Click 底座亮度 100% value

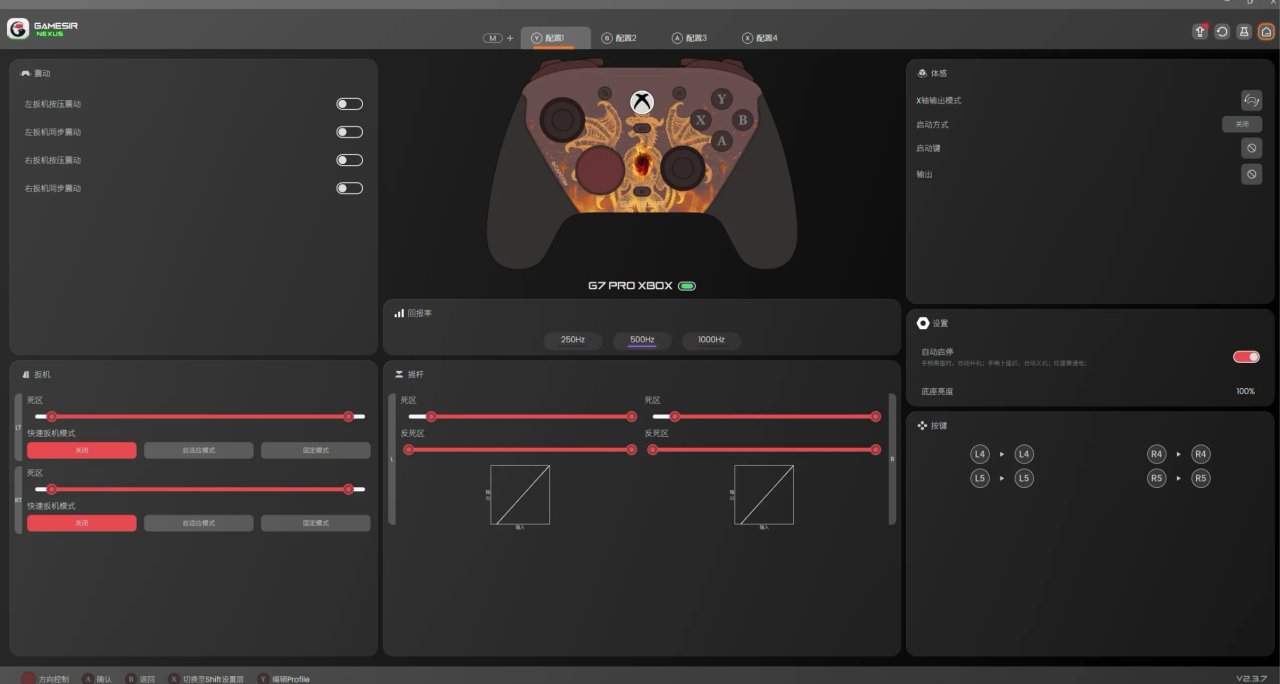point(1245,391)
